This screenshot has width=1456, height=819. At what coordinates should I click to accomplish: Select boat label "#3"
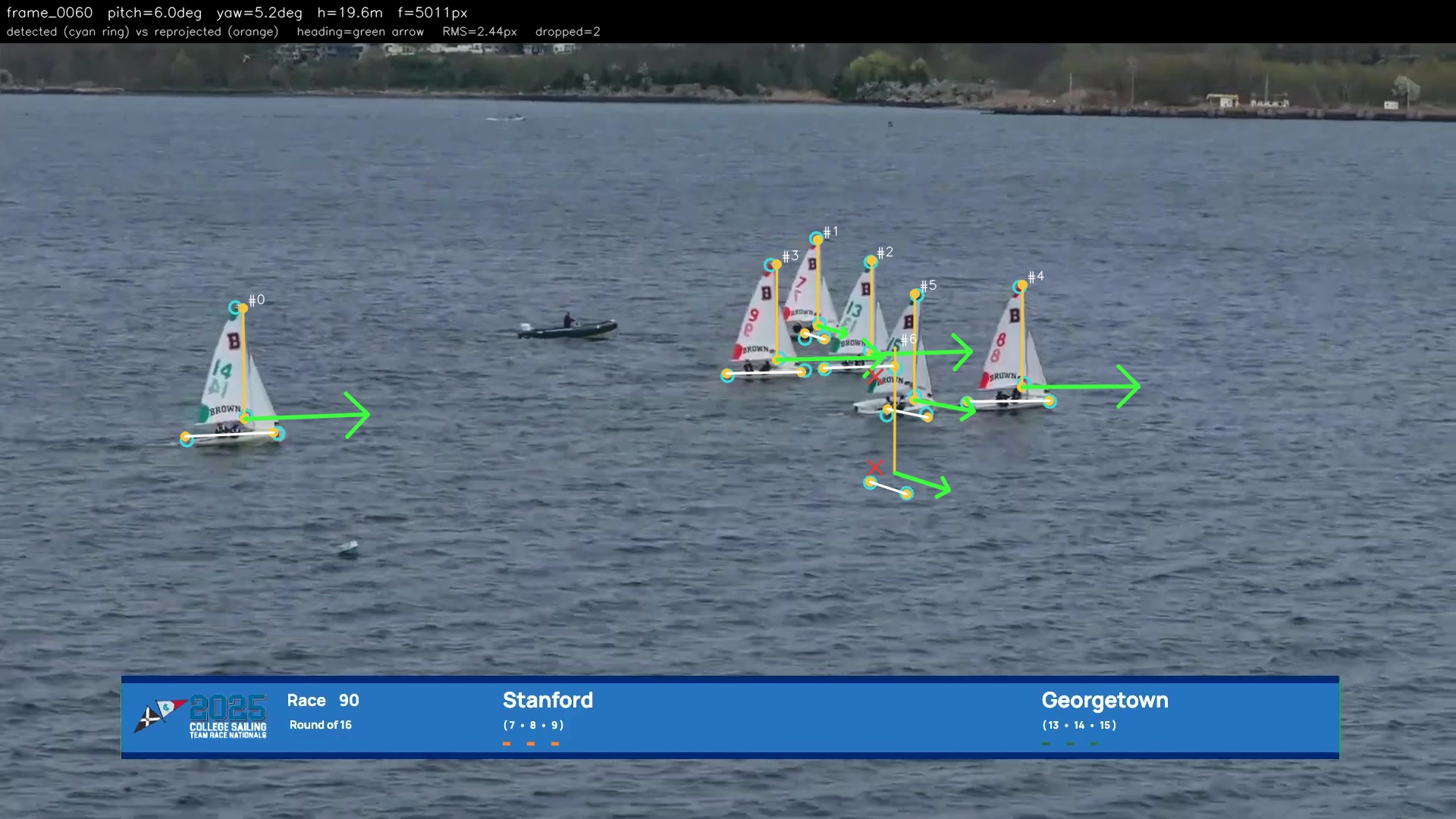coord(790,256)
